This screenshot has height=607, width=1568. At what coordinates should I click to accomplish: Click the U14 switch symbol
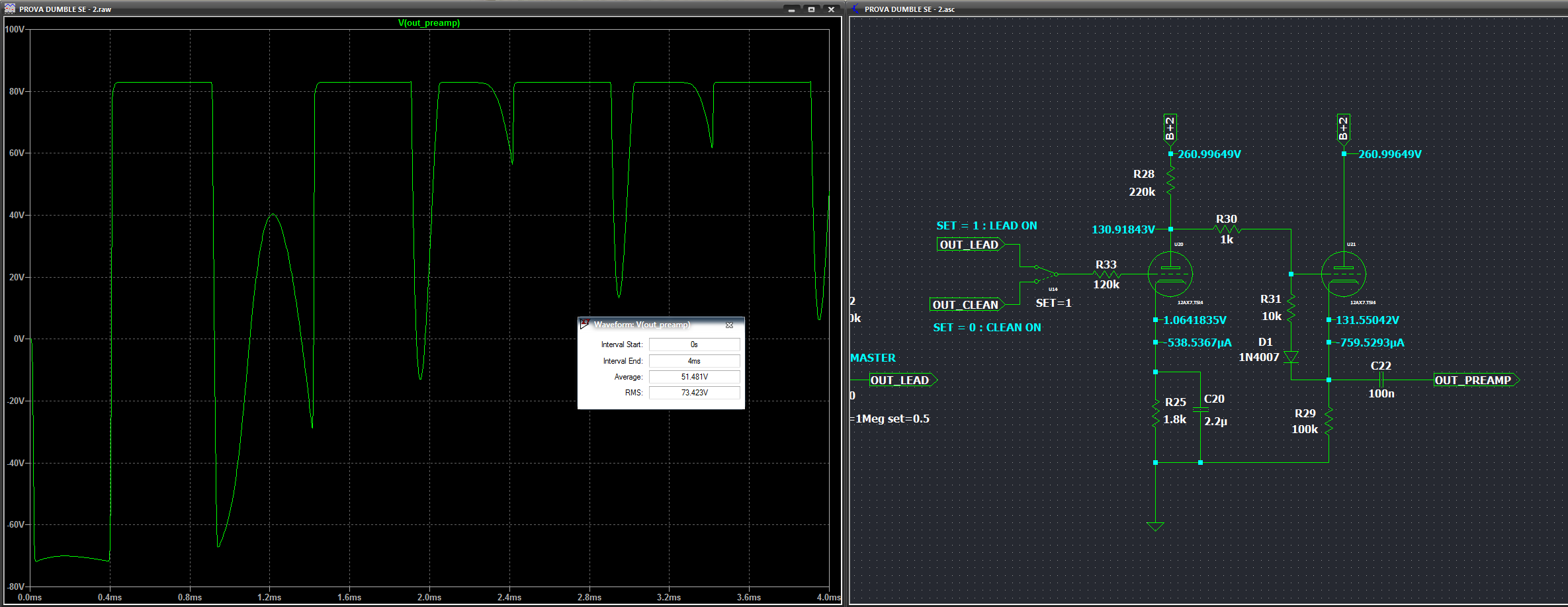1045,274
